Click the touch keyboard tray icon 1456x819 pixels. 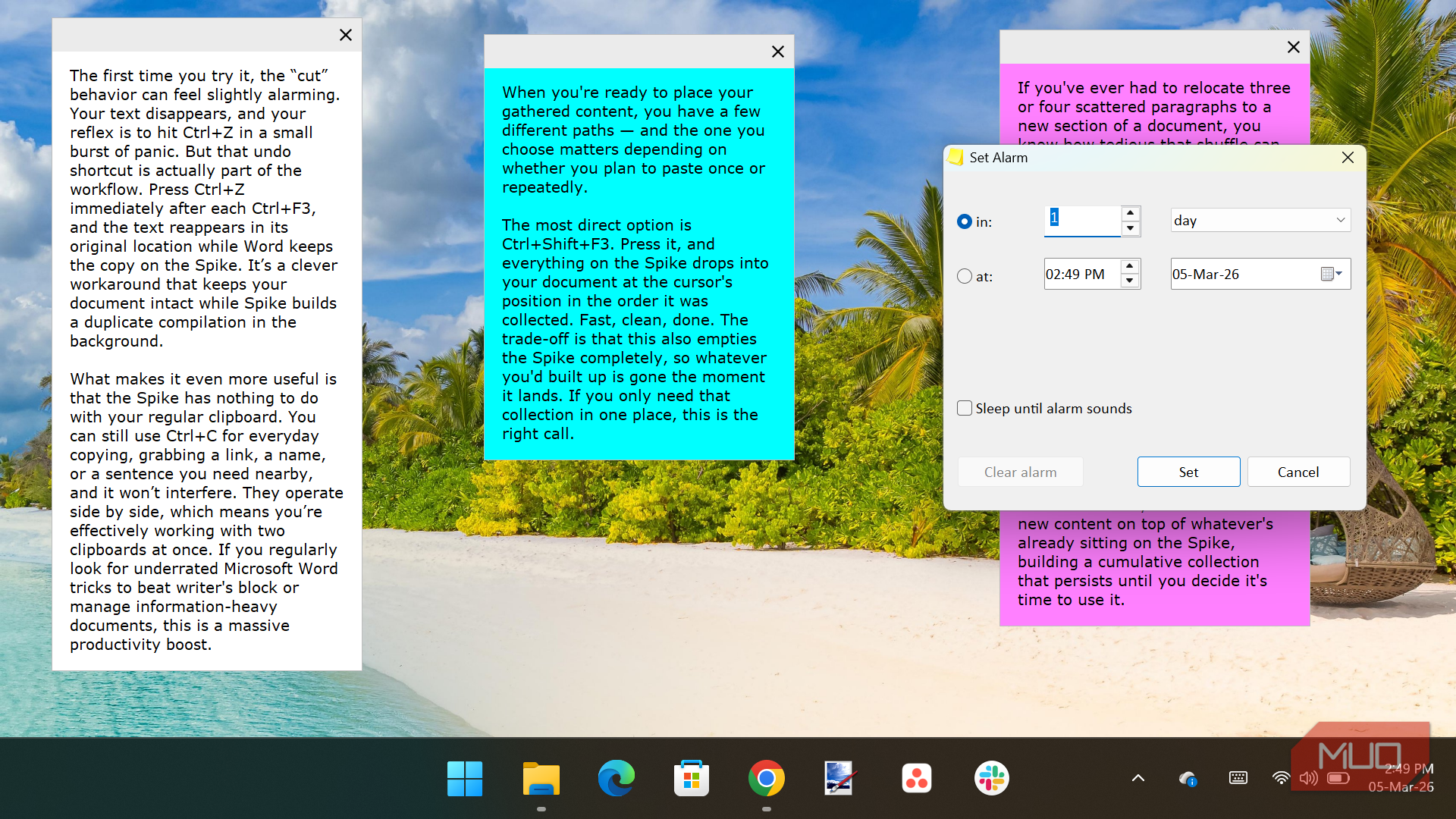point(1238,778)
